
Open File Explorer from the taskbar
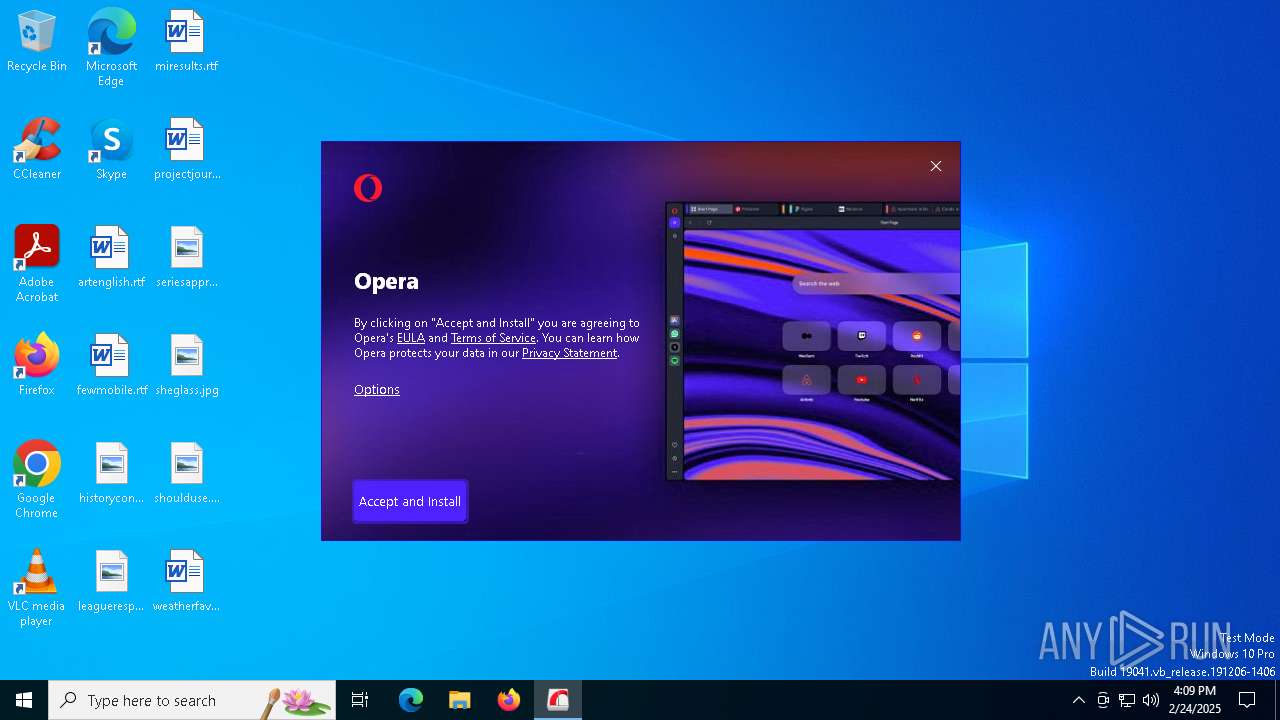[460, 700]
